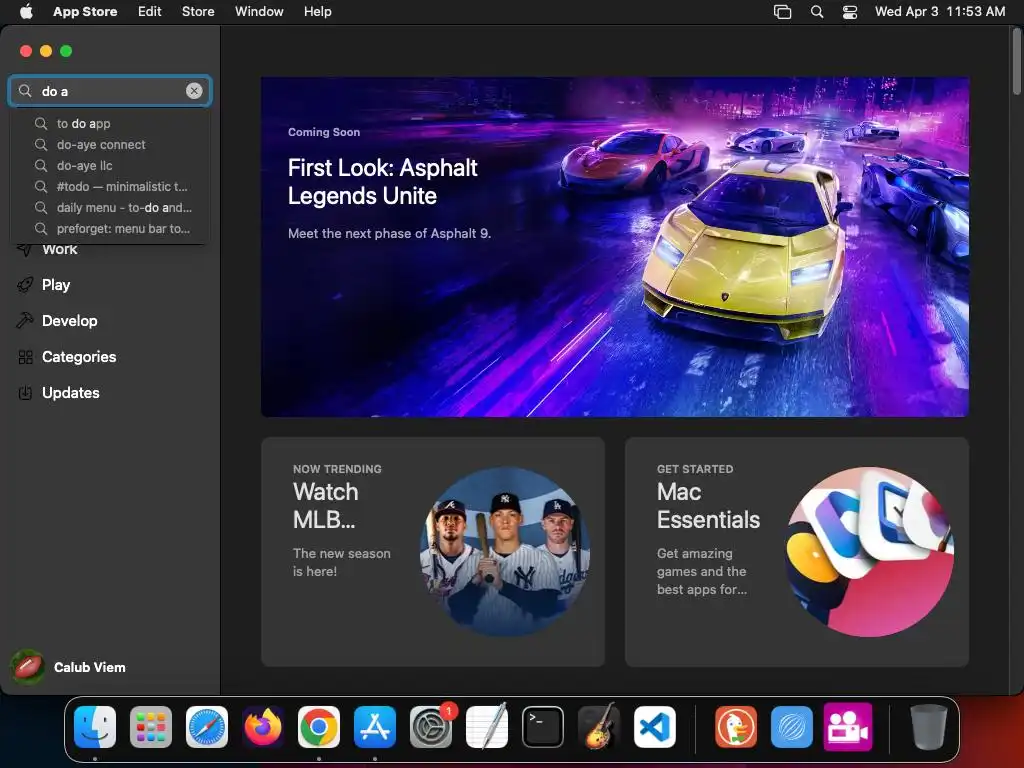Click the App Store window vertical scrollbar
Screen dimensions: 1024x768
(1017, 62)
